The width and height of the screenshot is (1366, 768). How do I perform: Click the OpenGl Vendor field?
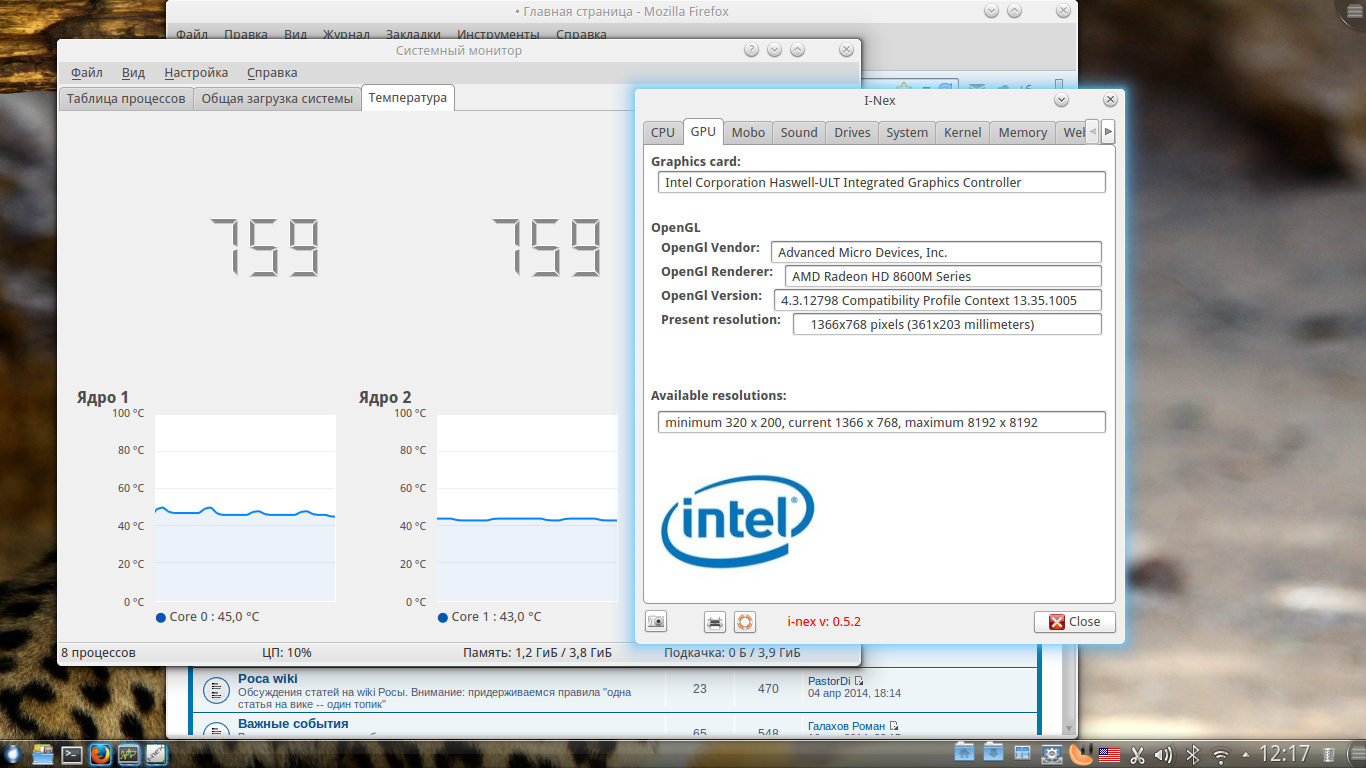point(936,252)
